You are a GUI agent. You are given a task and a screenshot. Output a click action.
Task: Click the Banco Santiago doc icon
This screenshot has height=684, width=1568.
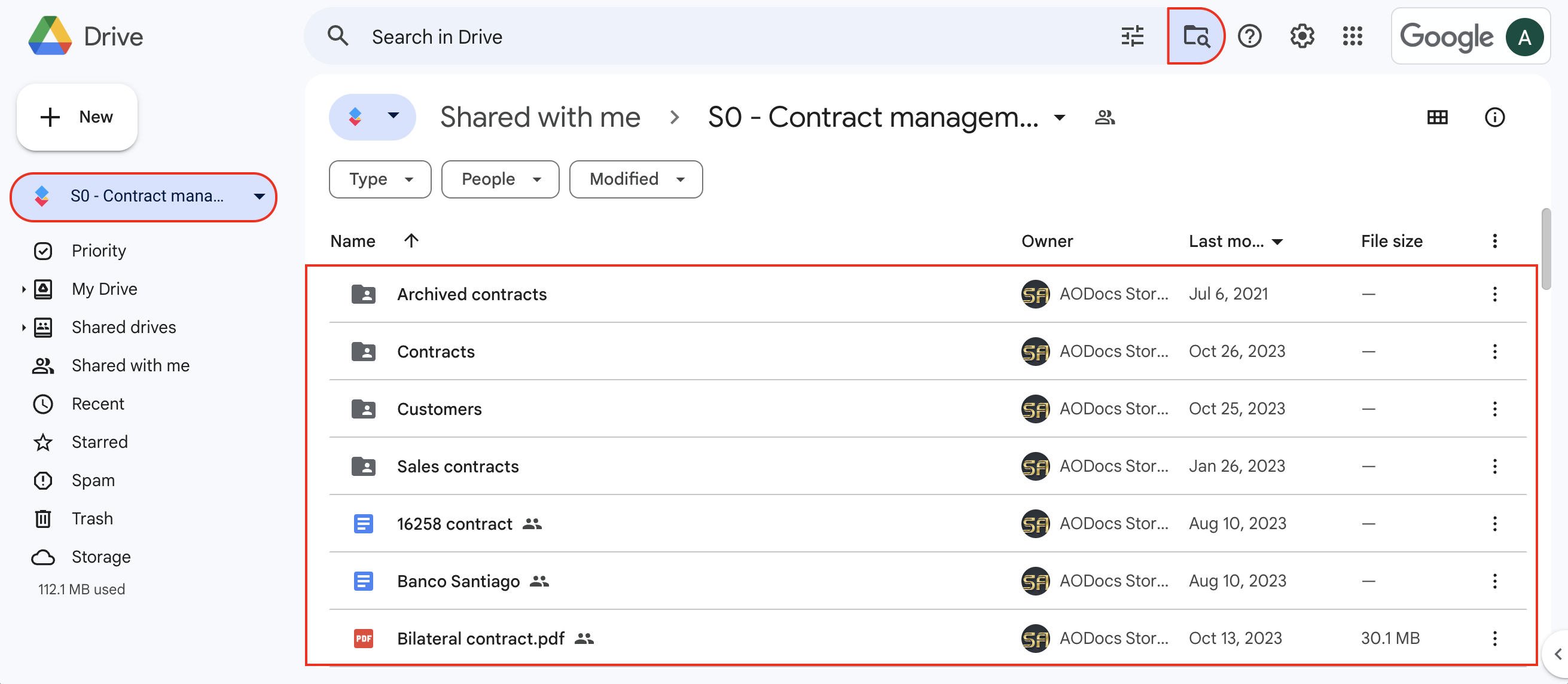tap(364, 581)
